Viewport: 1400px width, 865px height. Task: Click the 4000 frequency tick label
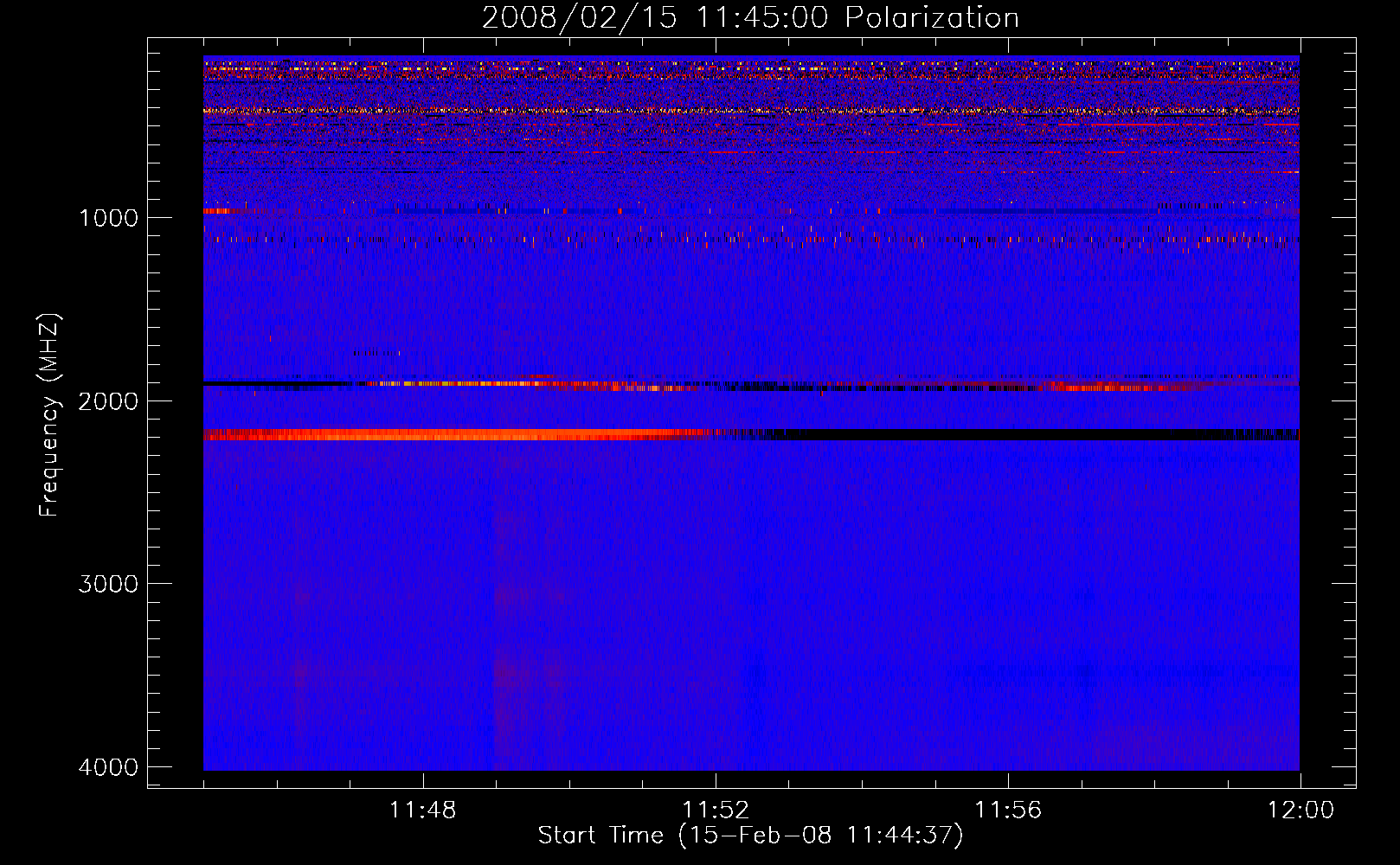tap(109, 767)
